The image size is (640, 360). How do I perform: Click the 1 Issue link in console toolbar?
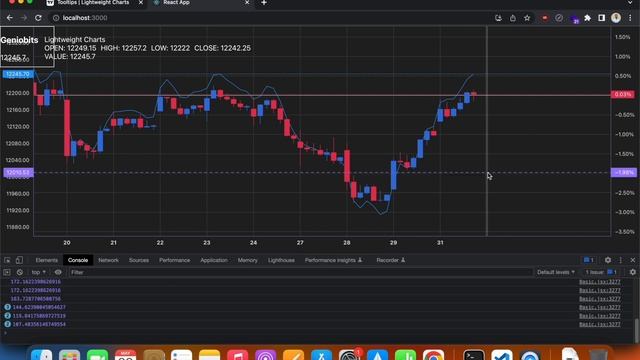601,272
